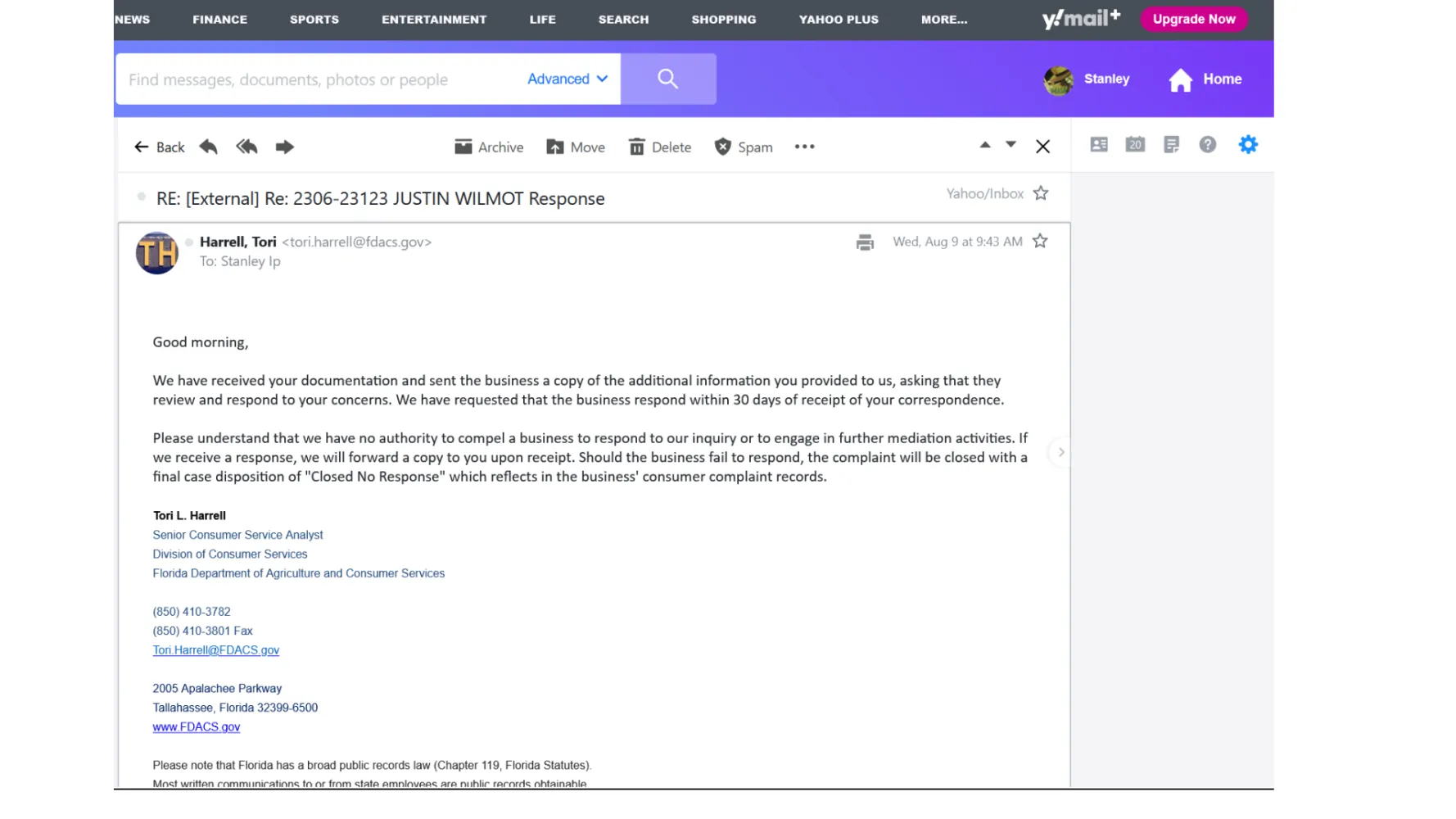Screen dimensions: 1456x819
Task: Open the Calendar icon in sidebar
Action: 1135,145
